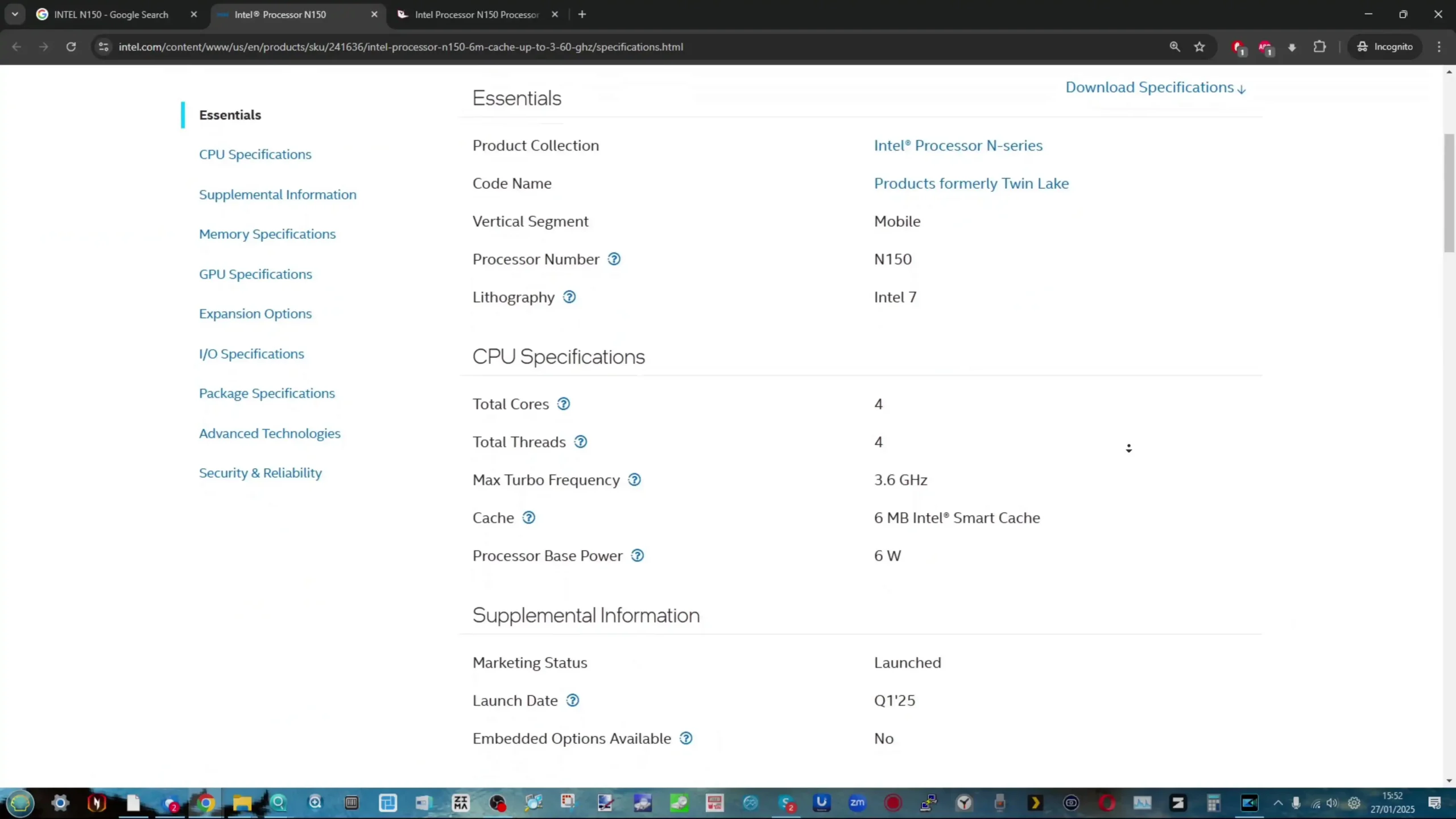
Task: Close the INTEL N150 Google Search tab
Action: (194, 14)
